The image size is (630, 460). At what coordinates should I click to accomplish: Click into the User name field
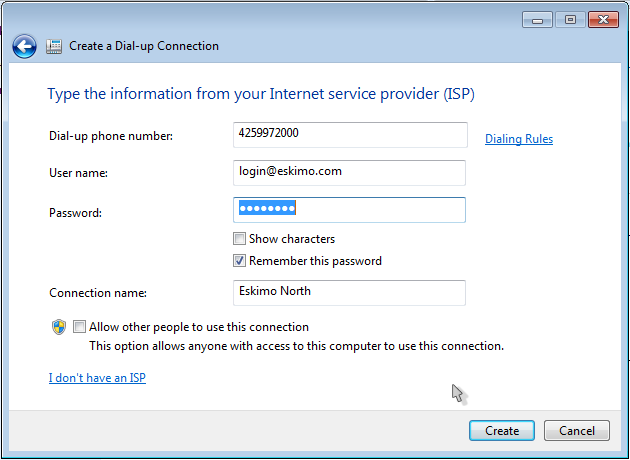(x=349, y=173)
